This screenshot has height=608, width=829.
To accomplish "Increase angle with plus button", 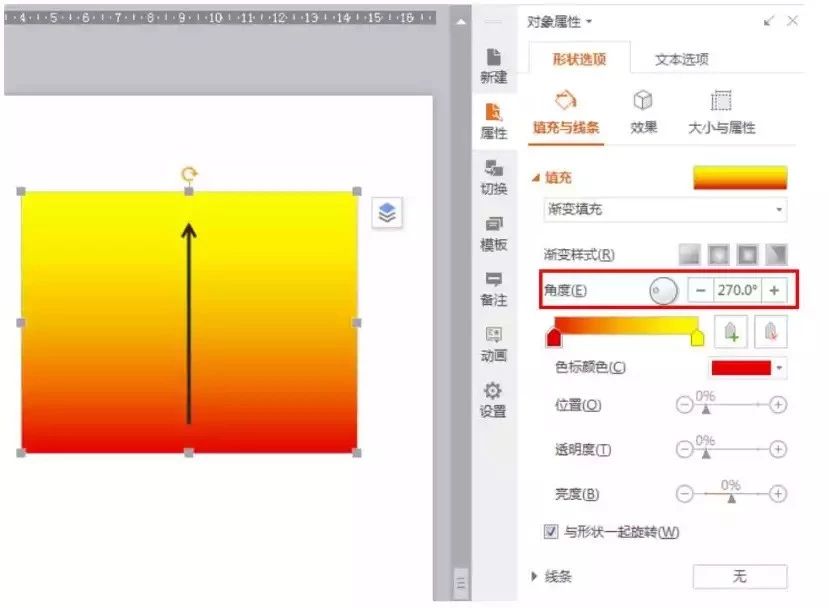I will [774, 290].
